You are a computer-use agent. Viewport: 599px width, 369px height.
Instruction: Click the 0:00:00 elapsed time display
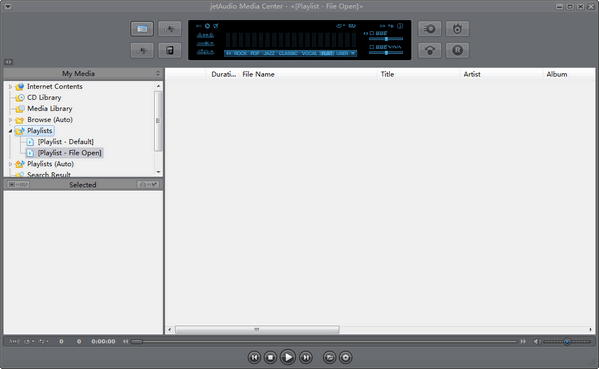tap(103, 341)
